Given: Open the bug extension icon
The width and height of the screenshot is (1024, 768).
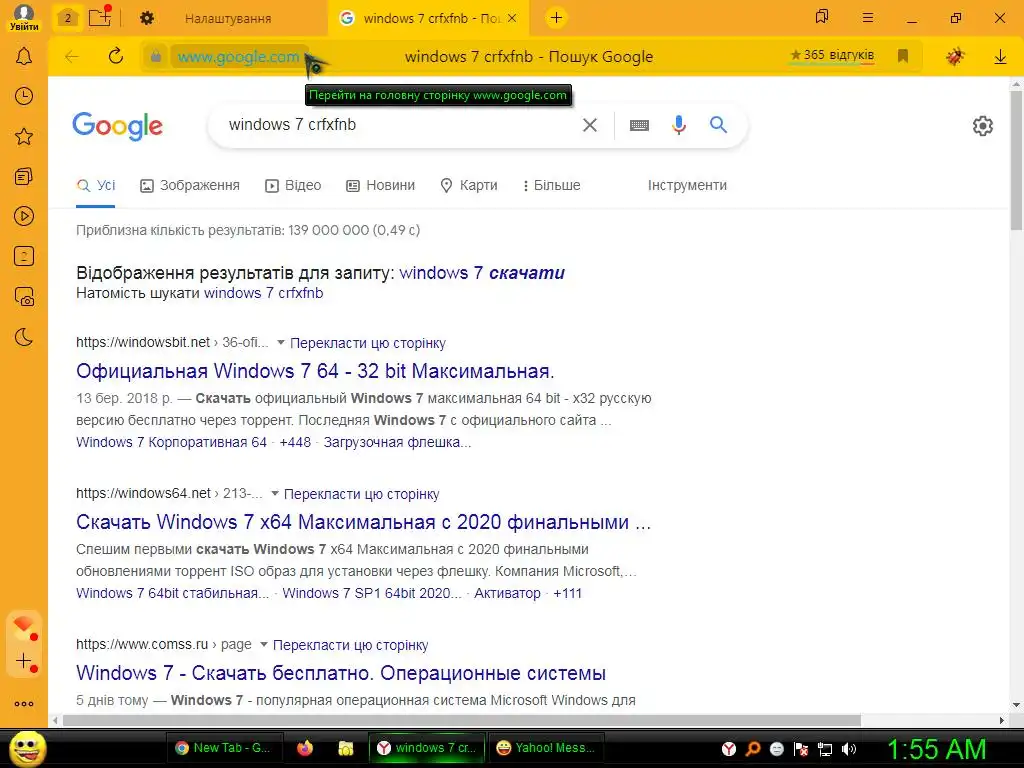Looking at the screenshot, I should [955, 57].
